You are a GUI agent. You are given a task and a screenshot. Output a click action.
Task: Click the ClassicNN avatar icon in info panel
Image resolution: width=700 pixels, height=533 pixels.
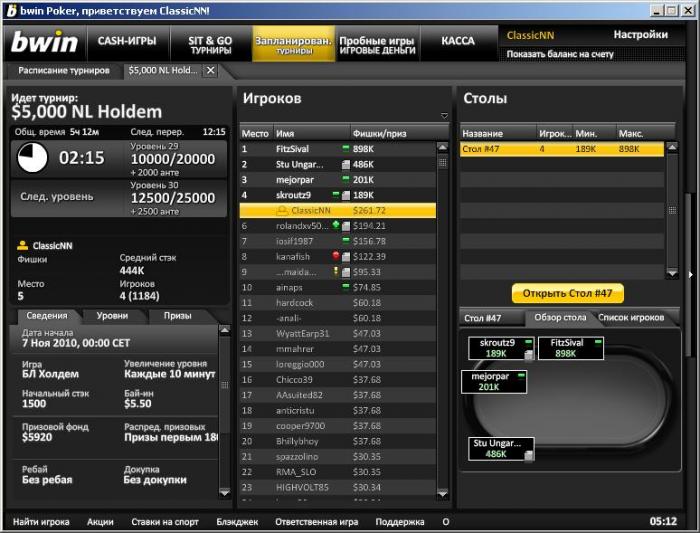click(x=22, y=245)
